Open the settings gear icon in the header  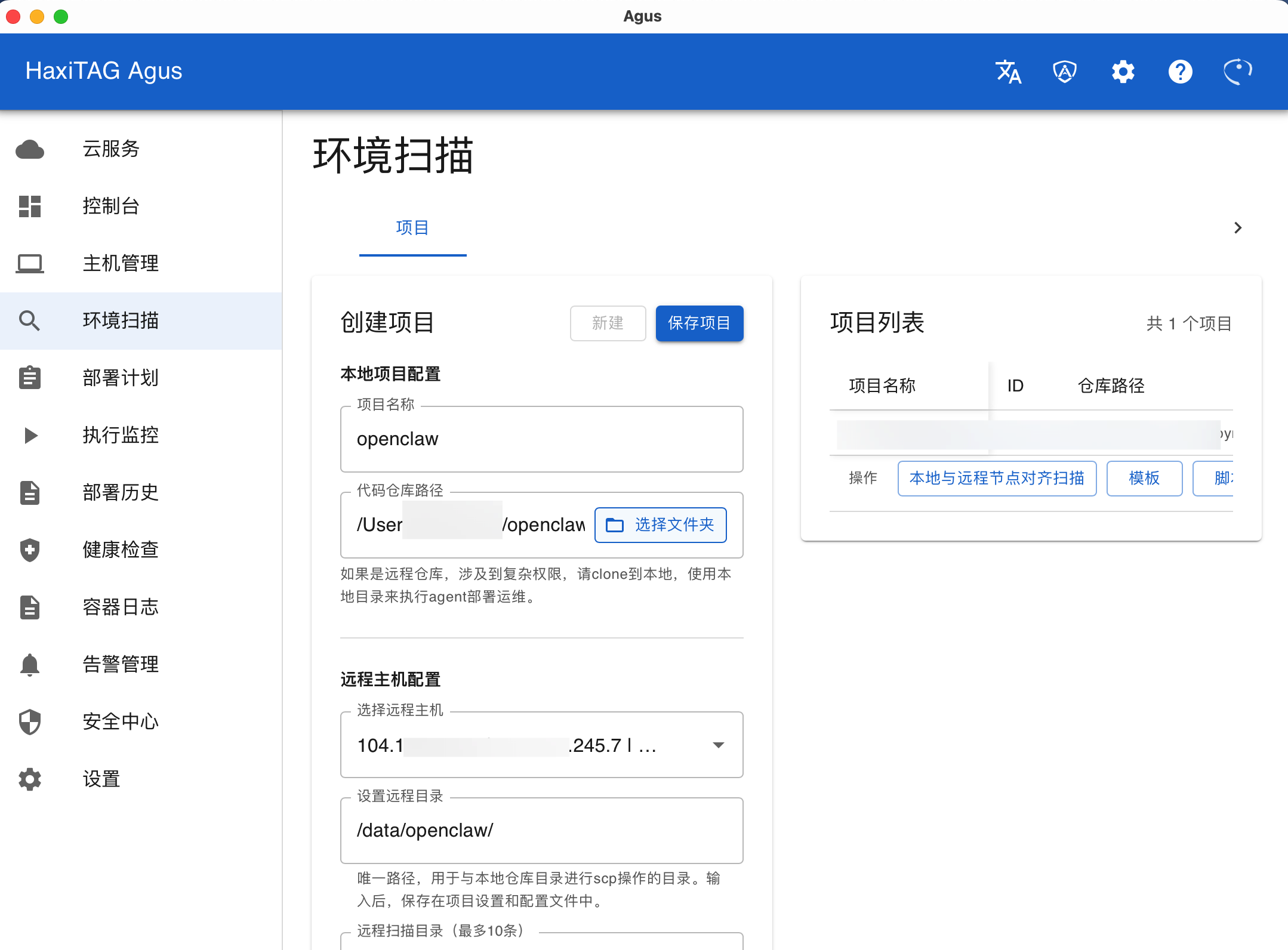(x=1122, y=71)
